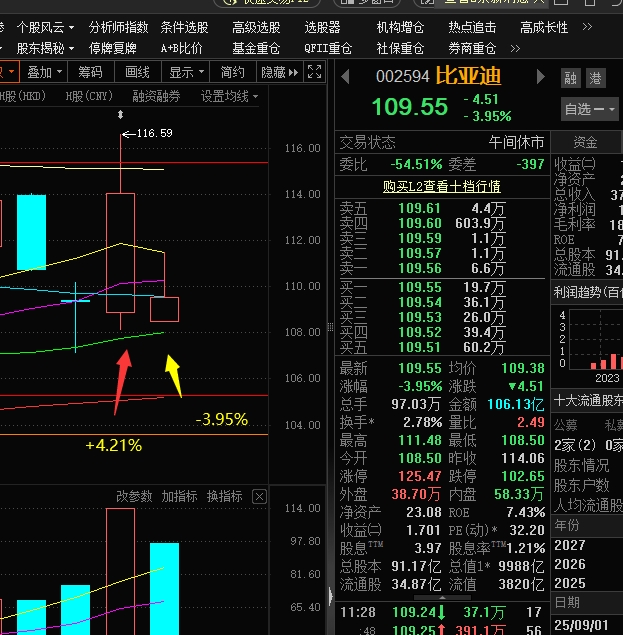Click the 涨停 125.47 value
This screenshot has width=623, height=635.
coord(420,476)
